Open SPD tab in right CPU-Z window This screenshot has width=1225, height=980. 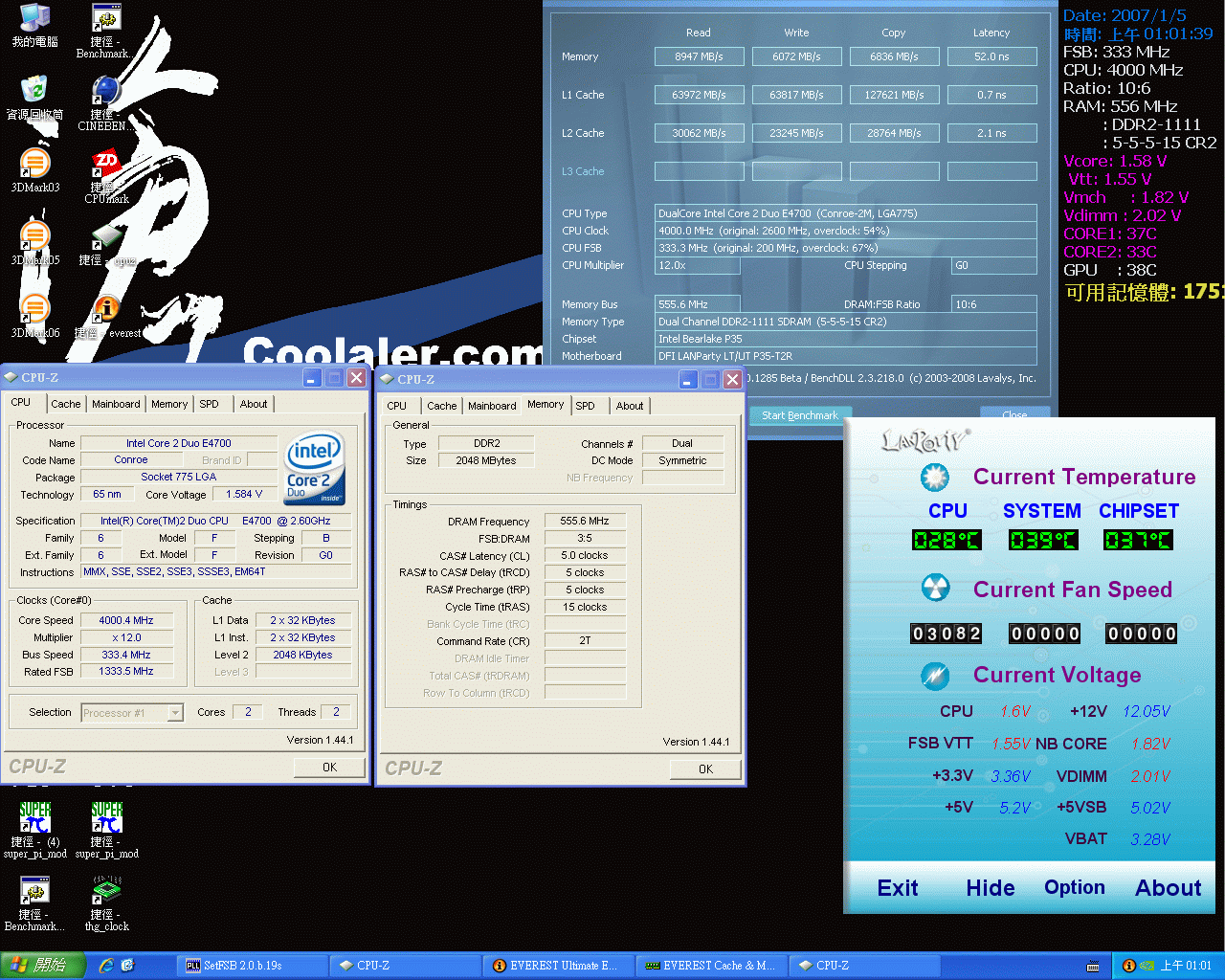pyautogui.click(x=585, y=406)
